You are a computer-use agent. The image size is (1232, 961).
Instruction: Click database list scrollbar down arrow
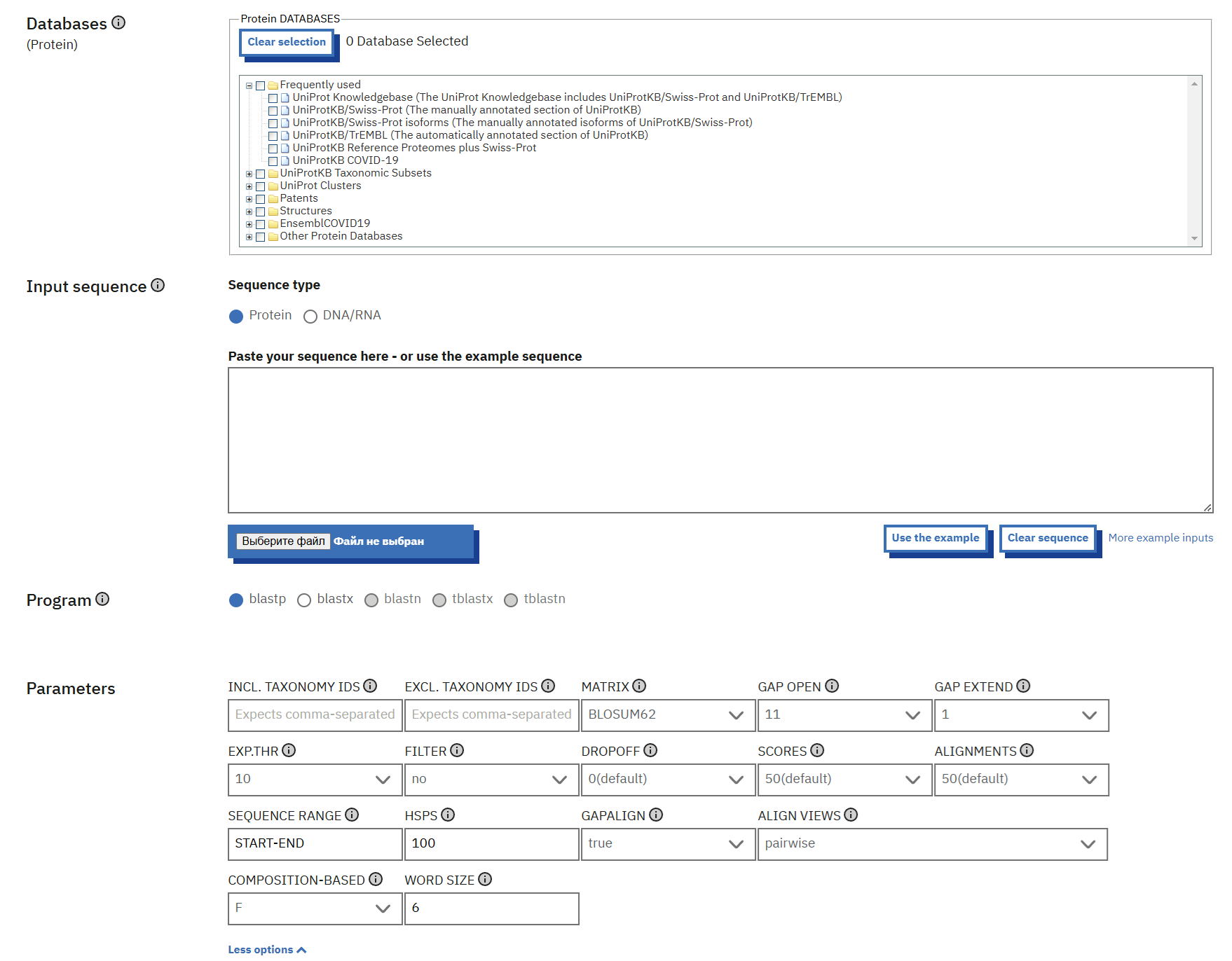[x=1194, y=239]
